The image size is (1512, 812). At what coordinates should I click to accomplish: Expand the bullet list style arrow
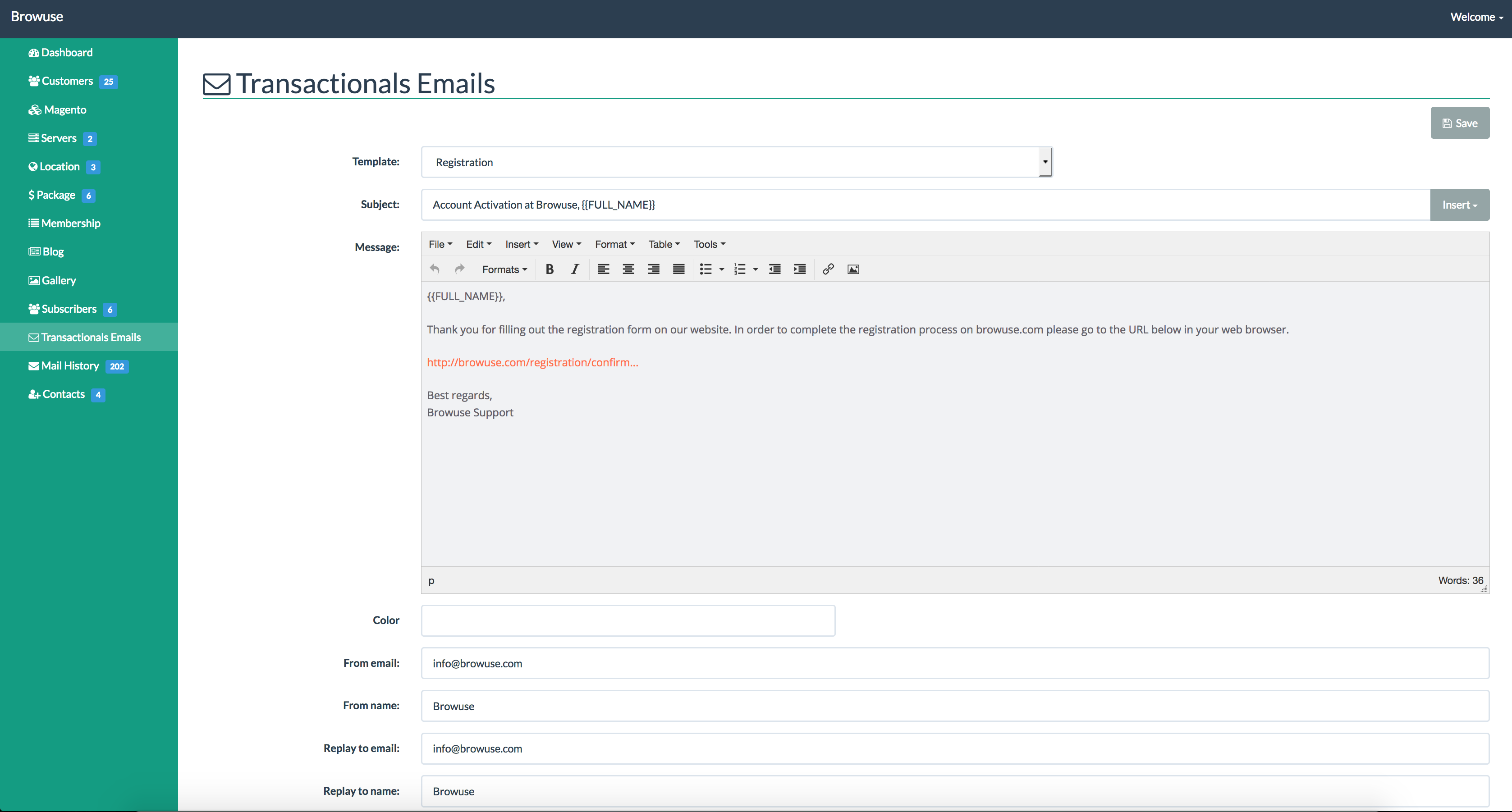722,269
